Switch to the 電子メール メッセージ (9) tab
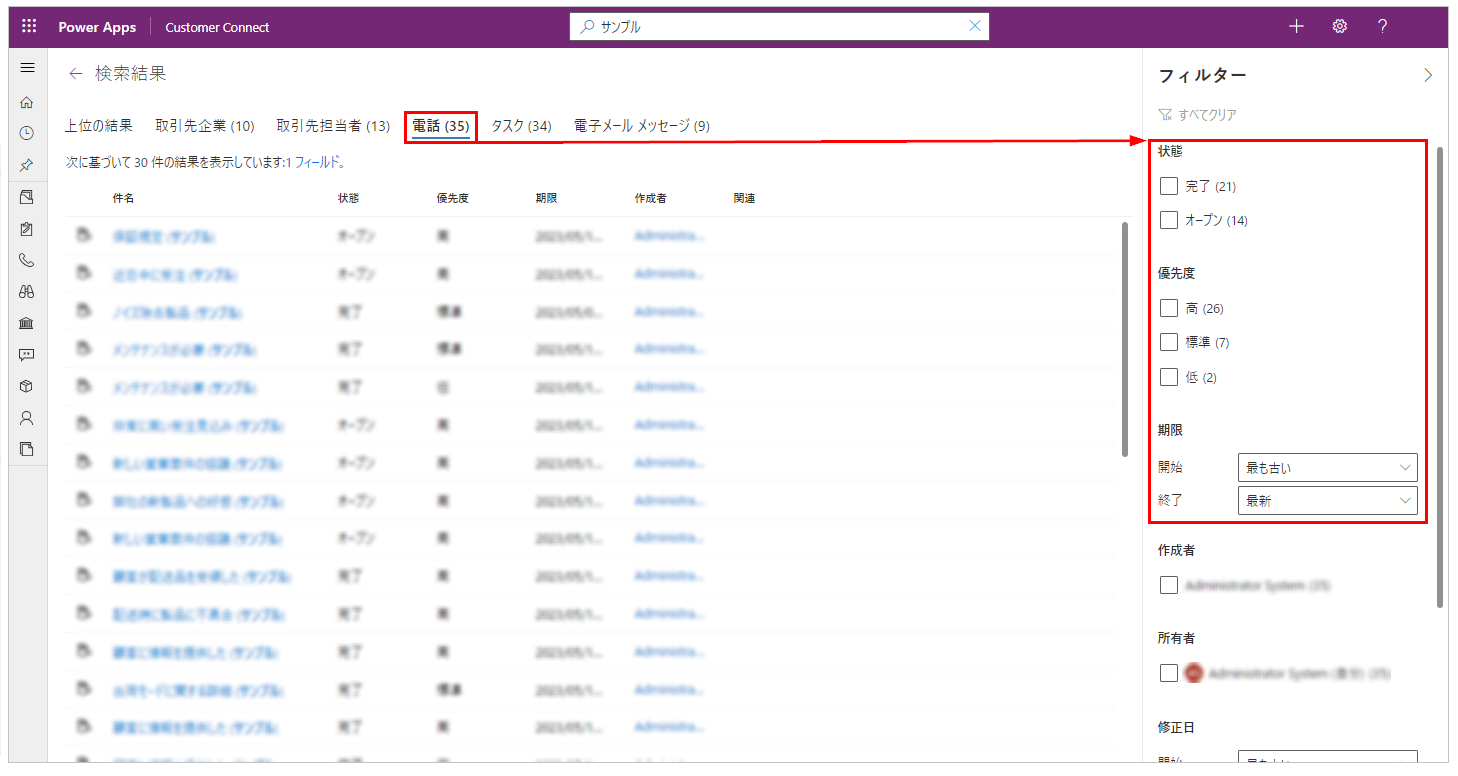This screenshot has width=1458, height=776. [642, 126]
